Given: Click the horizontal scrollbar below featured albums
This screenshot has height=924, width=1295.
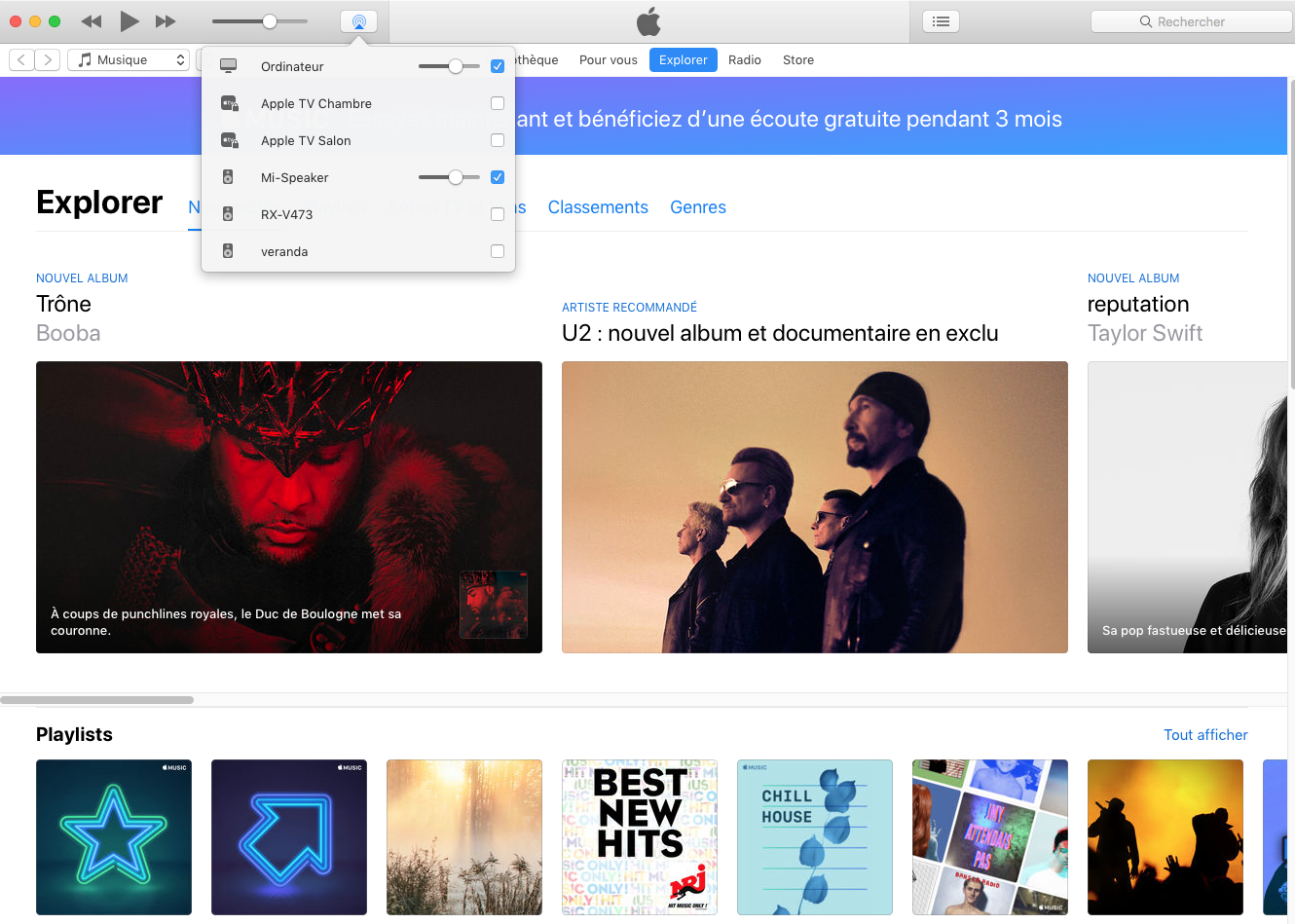Looking at the screenshot, I should (97, 700).
